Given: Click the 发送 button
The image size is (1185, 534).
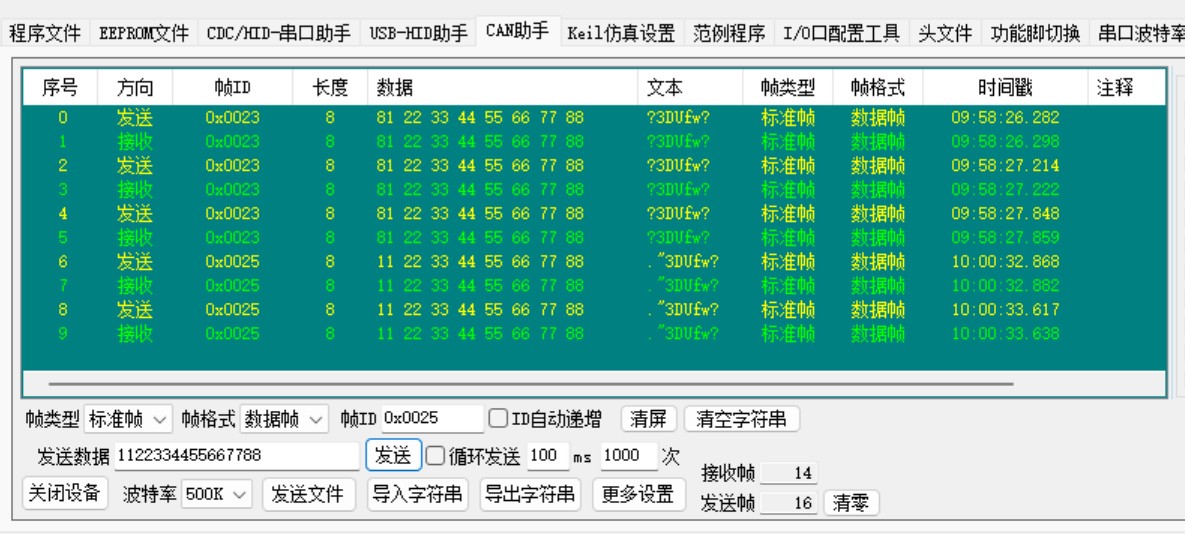Looking at the screenshot, I should (x=394, y=455).
